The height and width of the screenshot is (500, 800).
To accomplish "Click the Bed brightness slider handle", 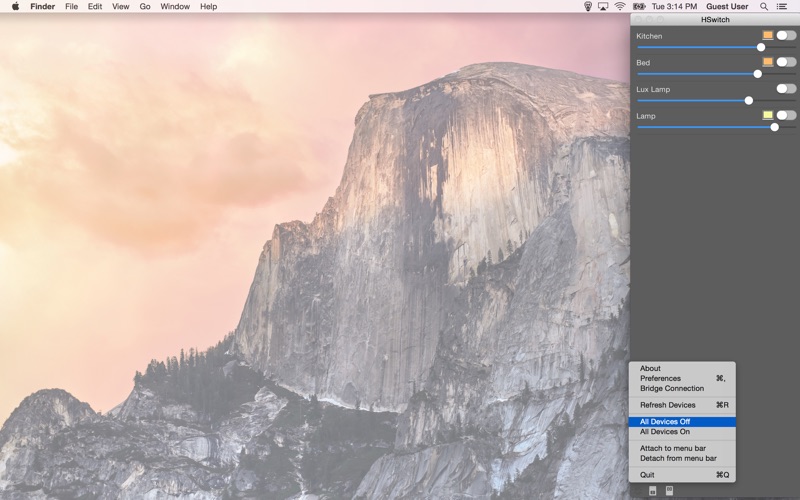I will [758, 73].
